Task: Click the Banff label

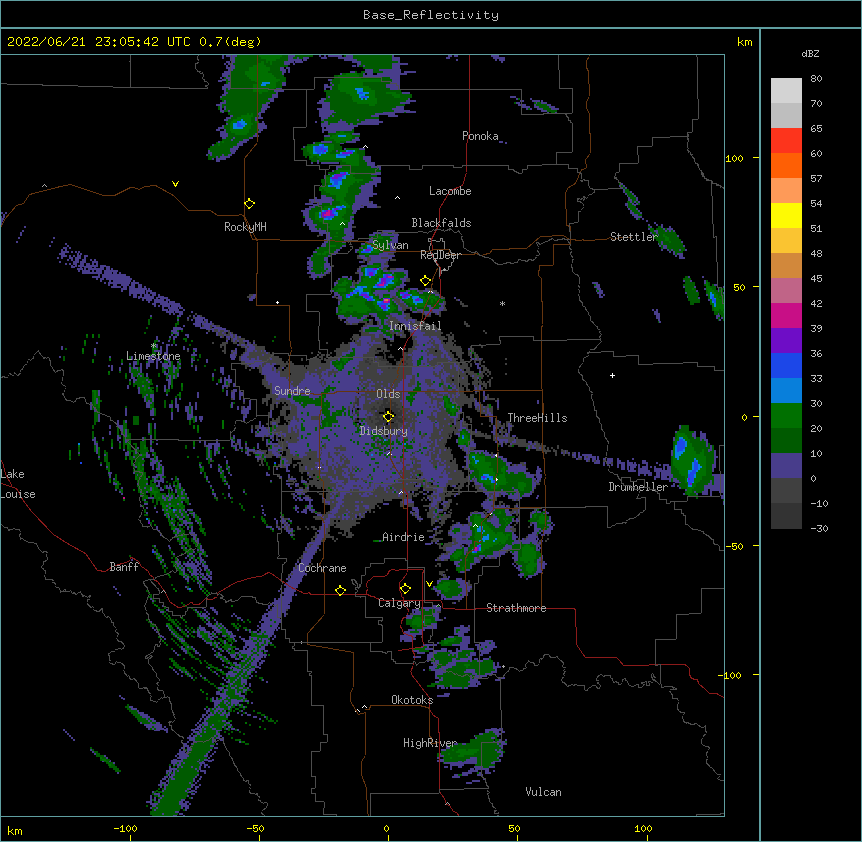Action: click(124, 567)
